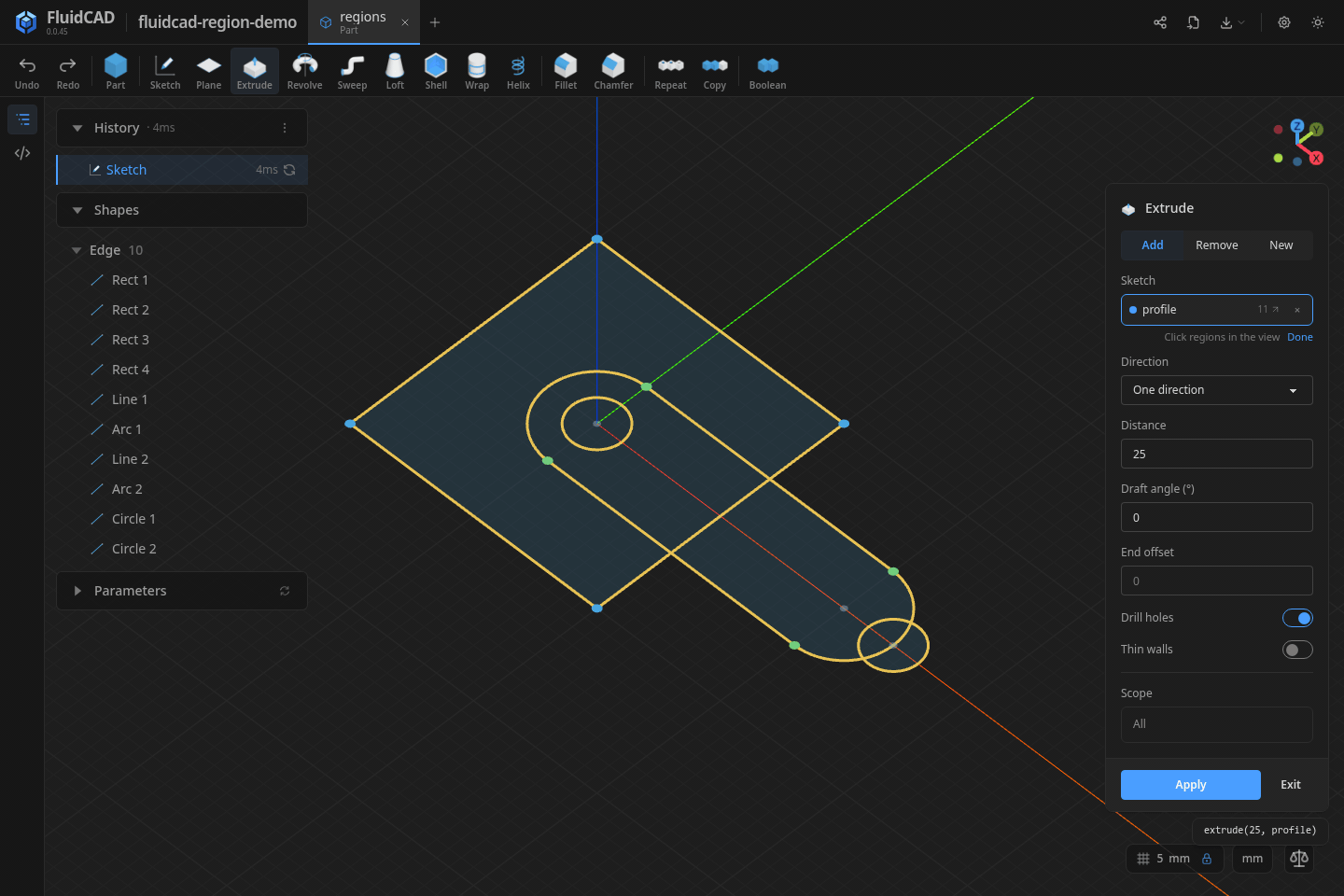Expand the Parameters panel
Image resolution: width=1344 pixels, height=896 pixels.
point(77,591)
